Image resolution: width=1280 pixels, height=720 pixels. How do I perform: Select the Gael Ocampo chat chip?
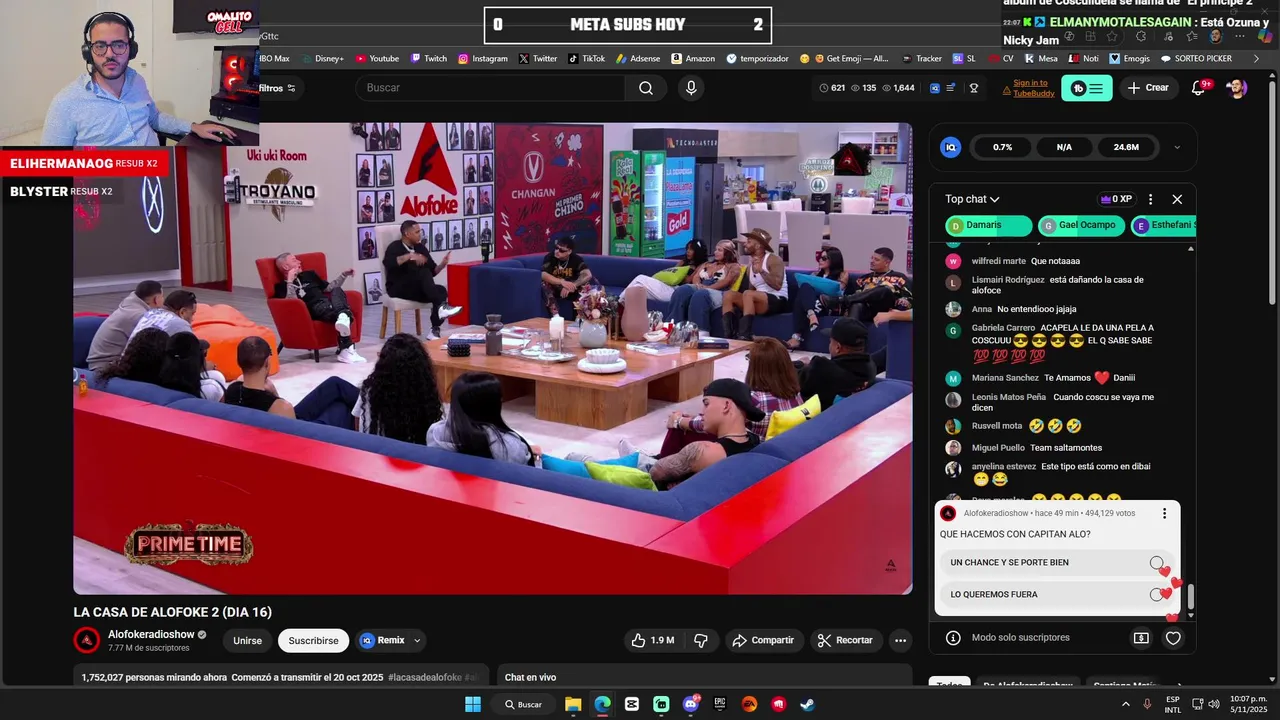coord(1081,226)
